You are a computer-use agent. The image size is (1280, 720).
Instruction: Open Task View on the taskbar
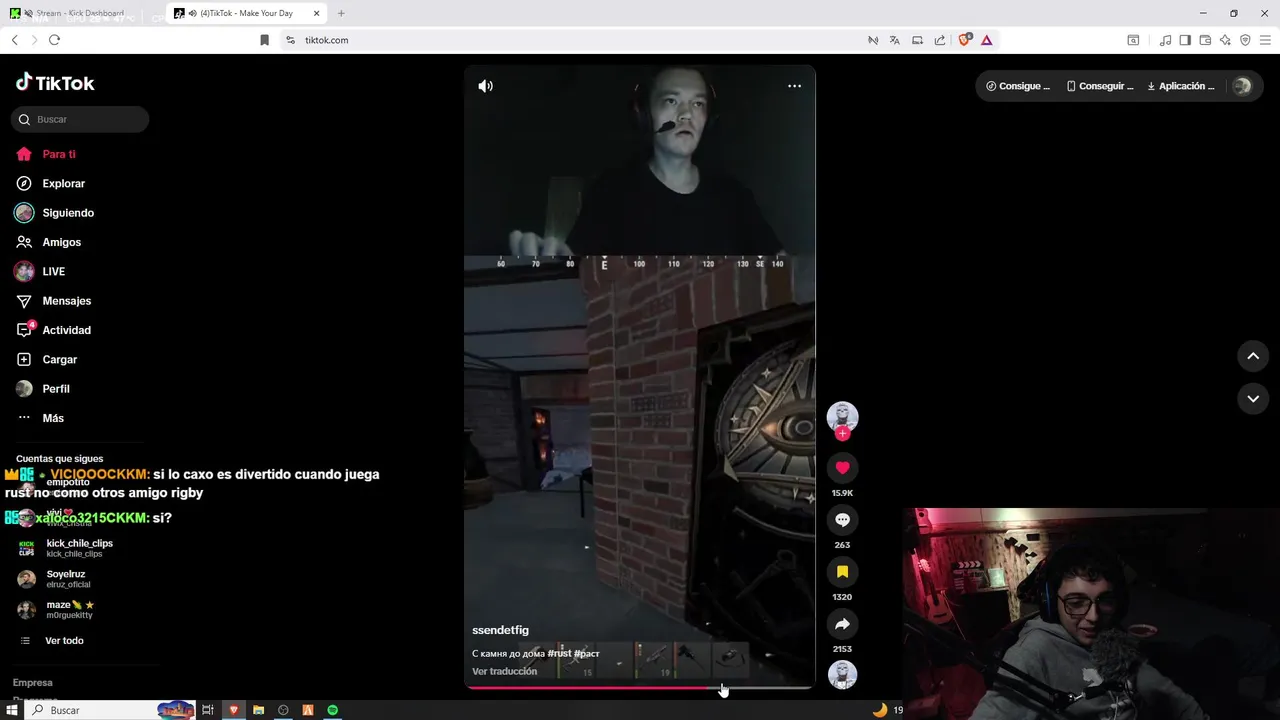(x=208, y=710)
